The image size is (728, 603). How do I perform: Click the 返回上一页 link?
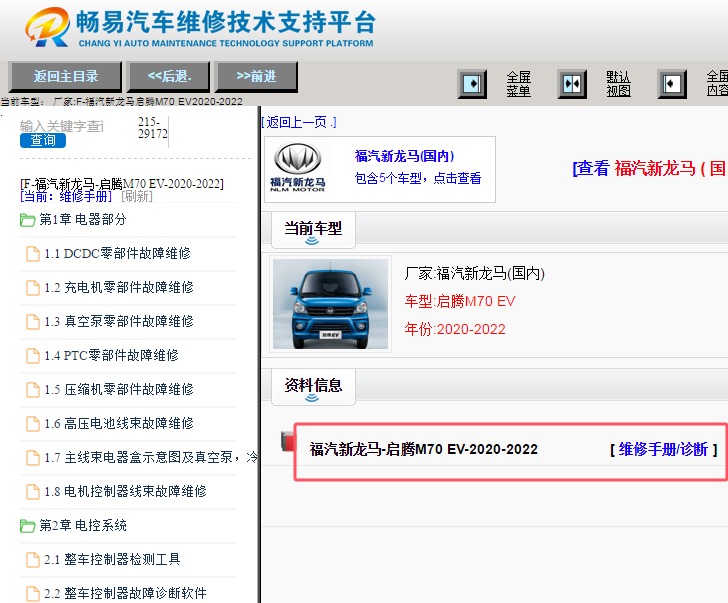point(299,122)
